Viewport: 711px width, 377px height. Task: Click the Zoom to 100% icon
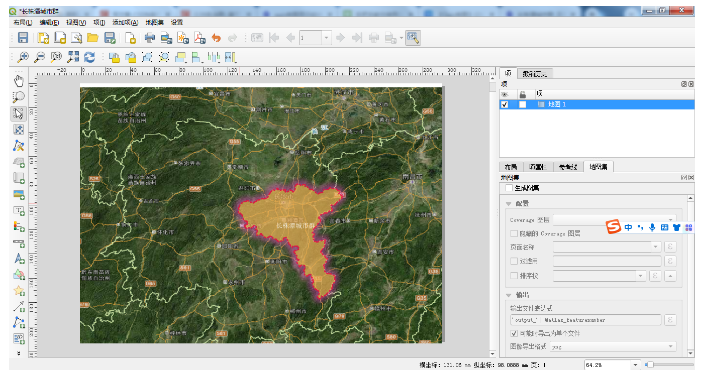point(56,57)
